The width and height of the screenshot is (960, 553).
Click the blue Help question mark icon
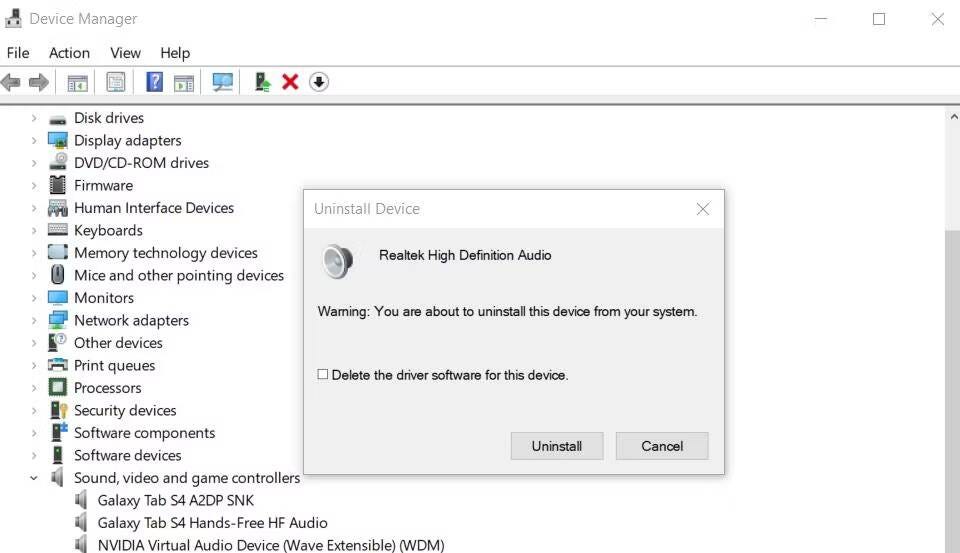(x=154, y=82)
